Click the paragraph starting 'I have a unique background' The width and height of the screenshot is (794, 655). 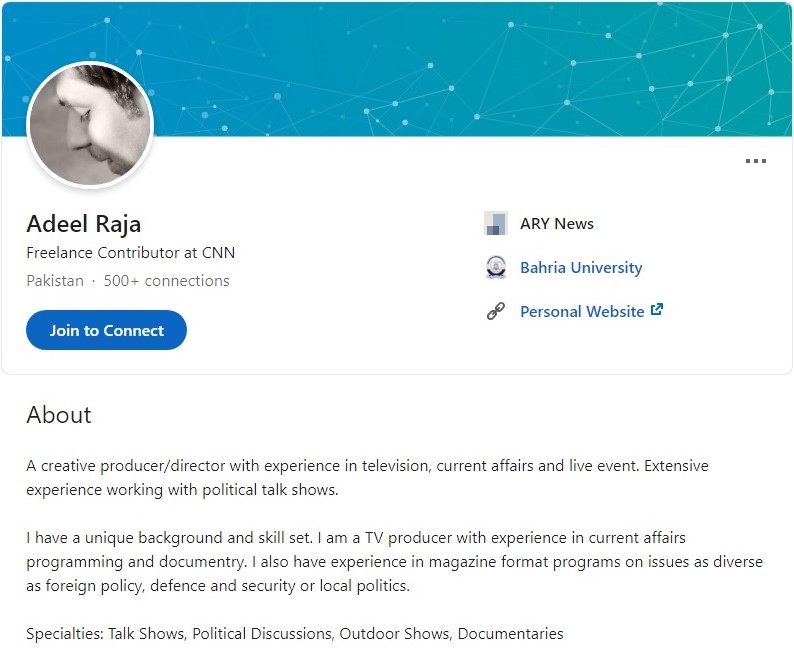click(x=394, y=561)
